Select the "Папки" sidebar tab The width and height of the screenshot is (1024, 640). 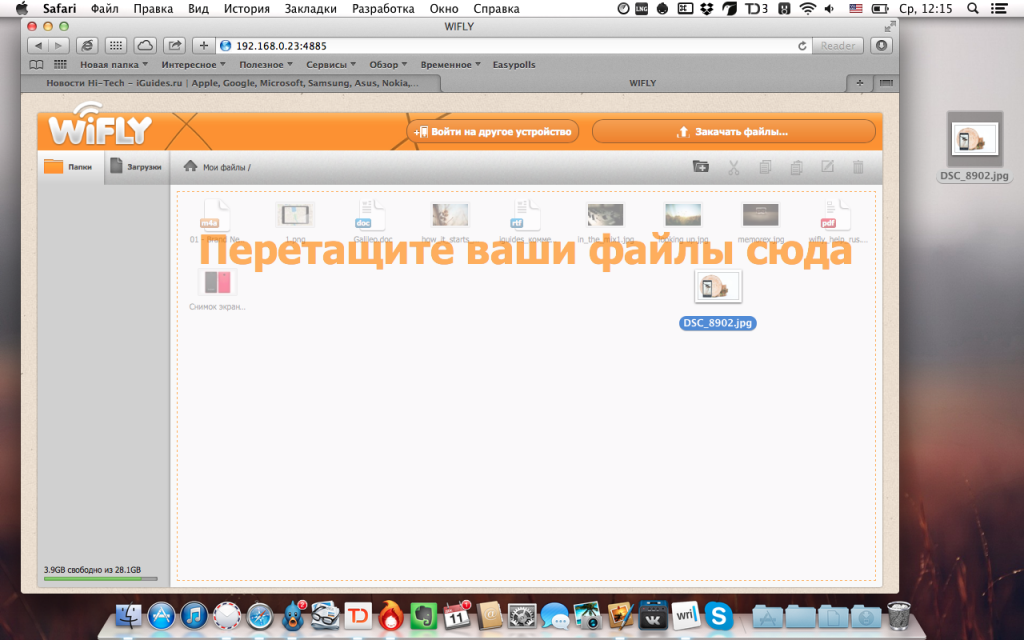click(70, 167)
